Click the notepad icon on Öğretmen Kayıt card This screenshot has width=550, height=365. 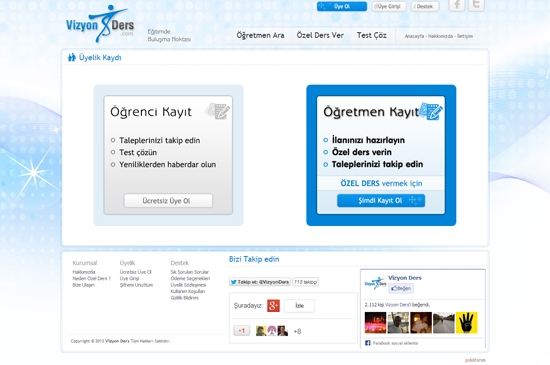click(431, 111)
